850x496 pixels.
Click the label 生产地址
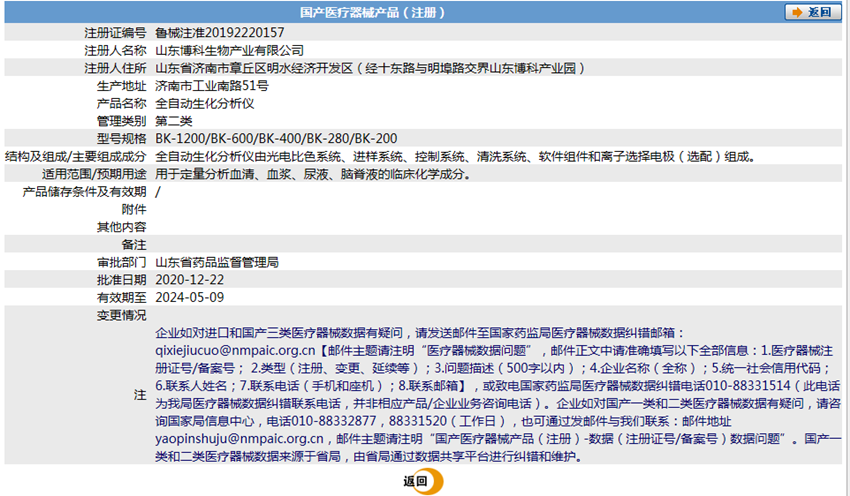[x=121, y=86]
